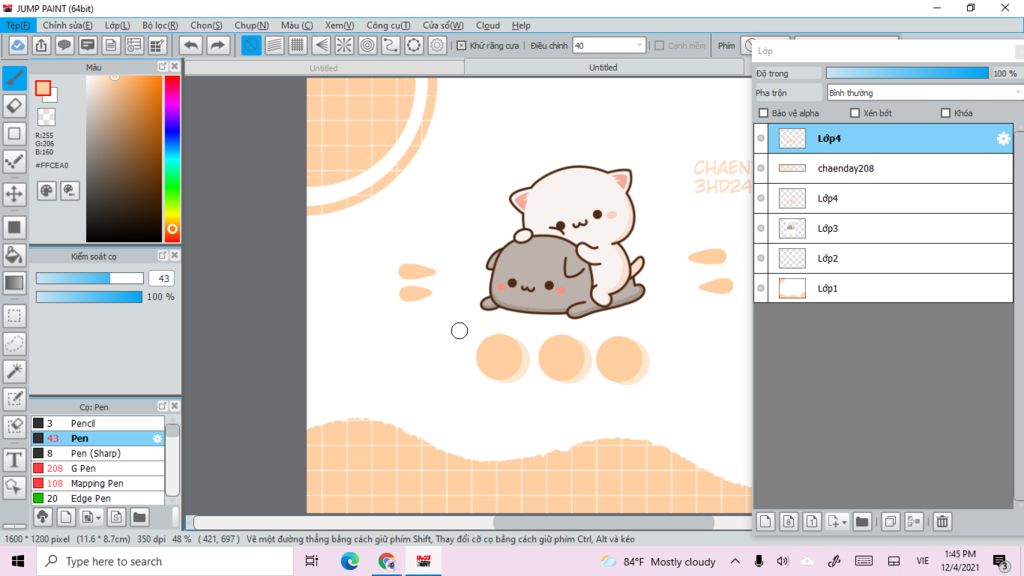Click the brush size value field showing 43
The height and width of the screenshot is (576, 1024).
point(163,278)
